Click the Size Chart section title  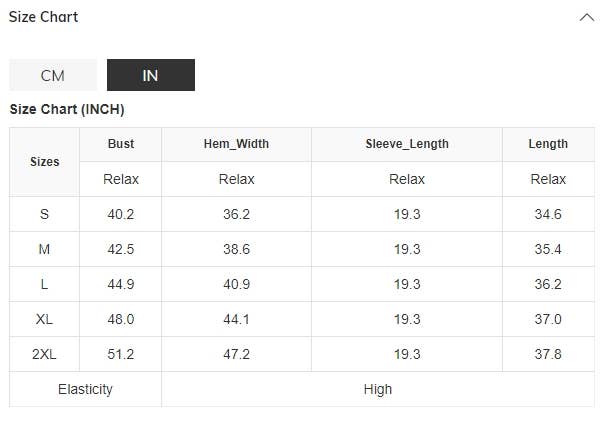pyautogui.click(x=43, y=17)
